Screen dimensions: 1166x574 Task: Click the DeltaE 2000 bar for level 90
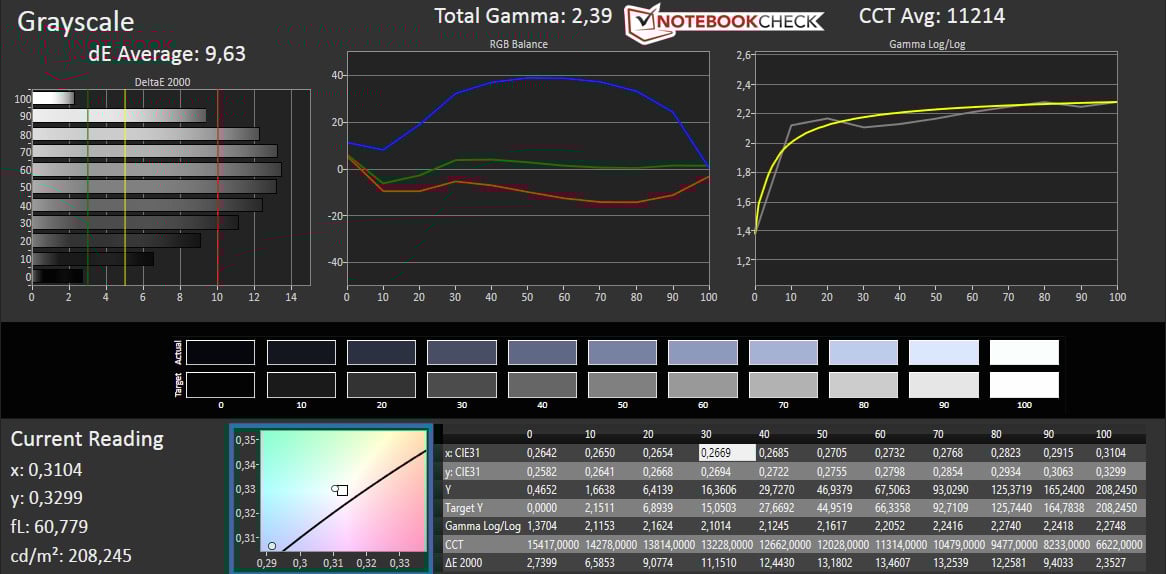point(119,116)
